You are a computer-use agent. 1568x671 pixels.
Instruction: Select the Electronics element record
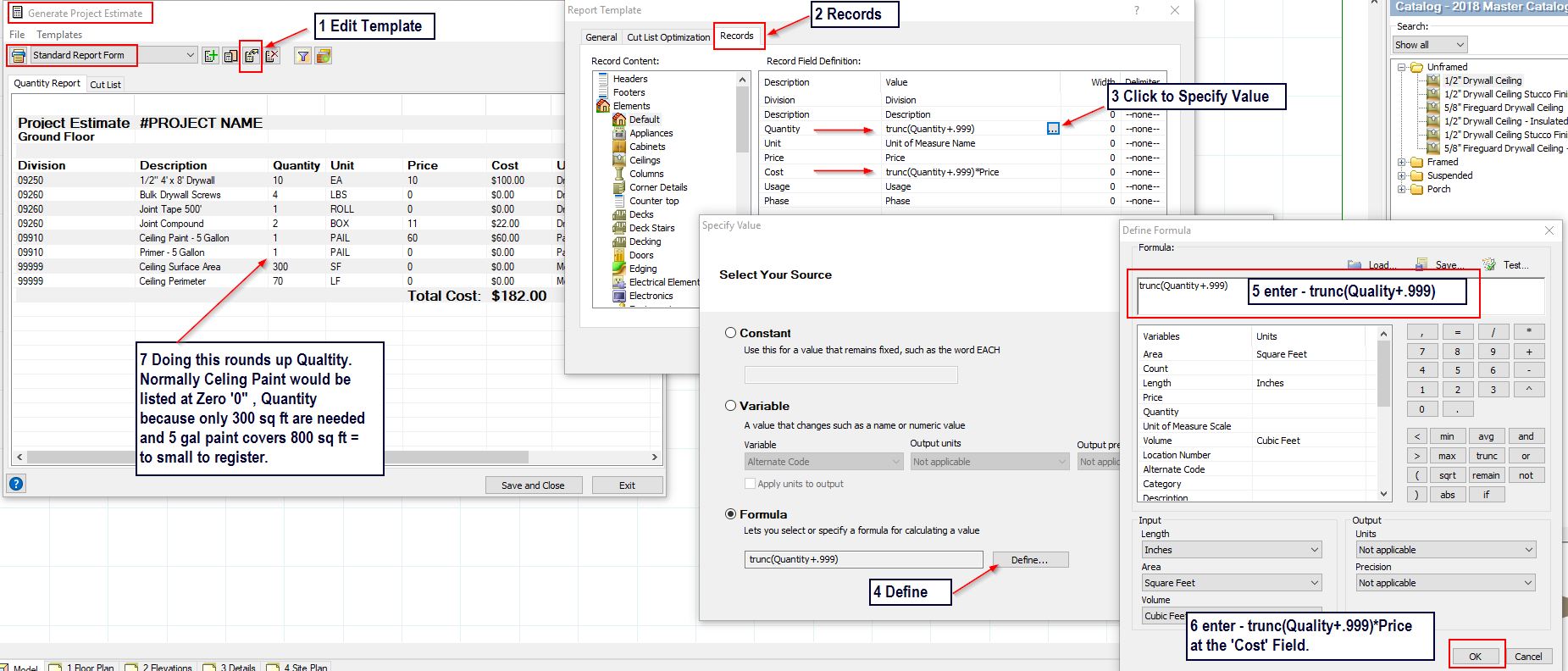point(651,296)
